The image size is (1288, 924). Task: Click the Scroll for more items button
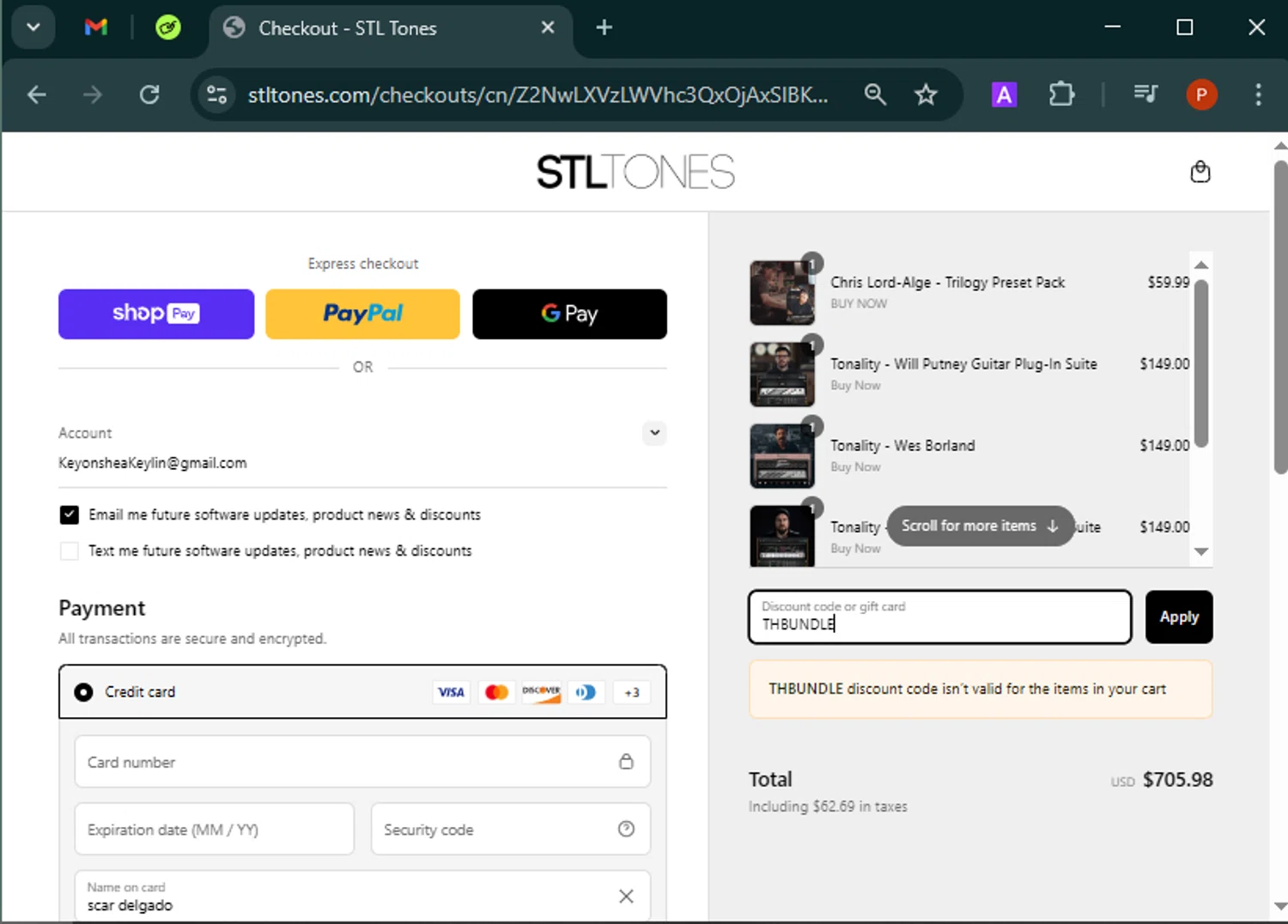(x=981, y=526)
